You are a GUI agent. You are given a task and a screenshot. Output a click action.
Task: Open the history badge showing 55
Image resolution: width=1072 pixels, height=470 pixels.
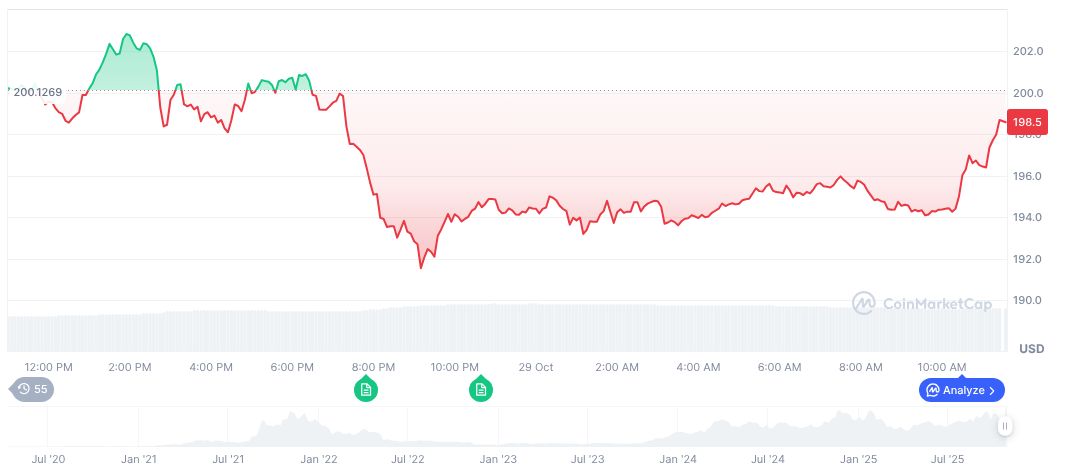coord(32,389)
